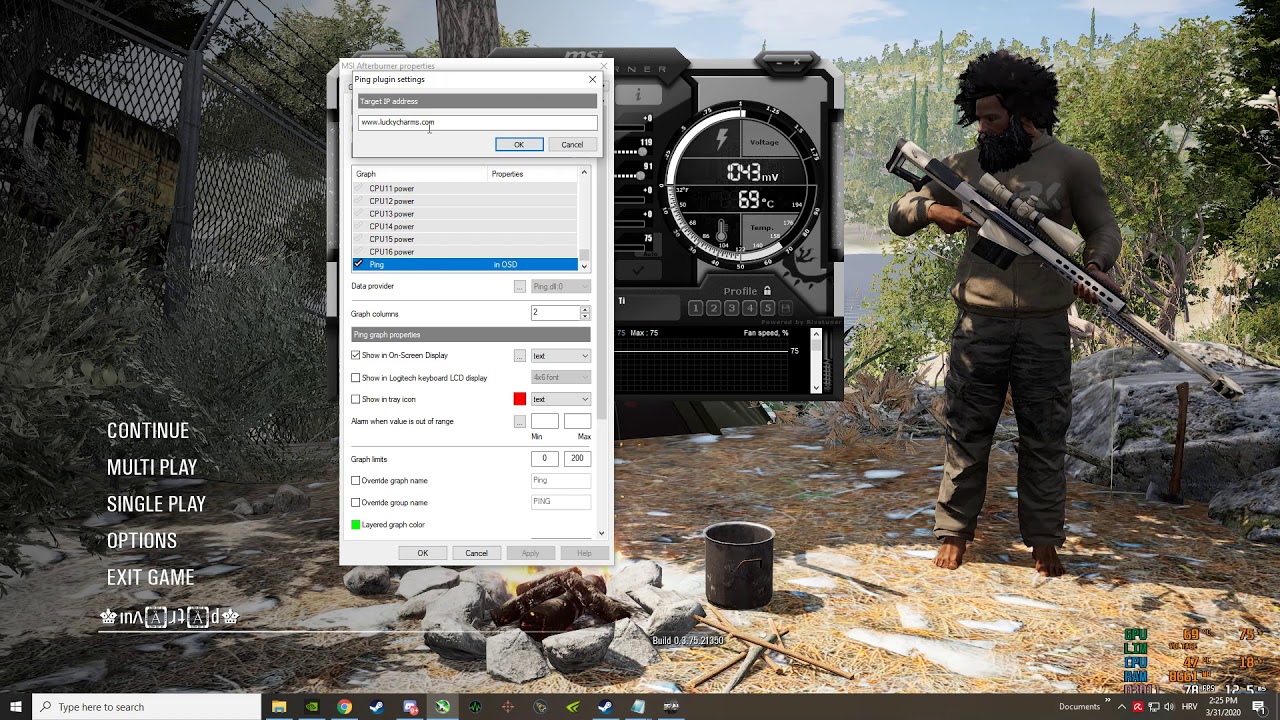Select CONTINUE in the game menu

[148, 431]
